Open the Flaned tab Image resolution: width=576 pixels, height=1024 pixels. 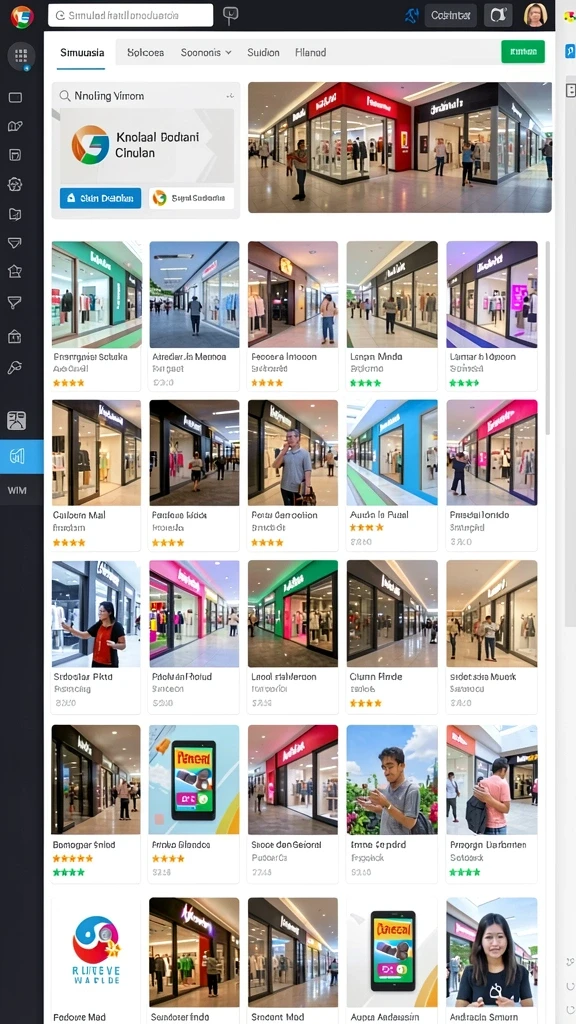tap(311, 52)
